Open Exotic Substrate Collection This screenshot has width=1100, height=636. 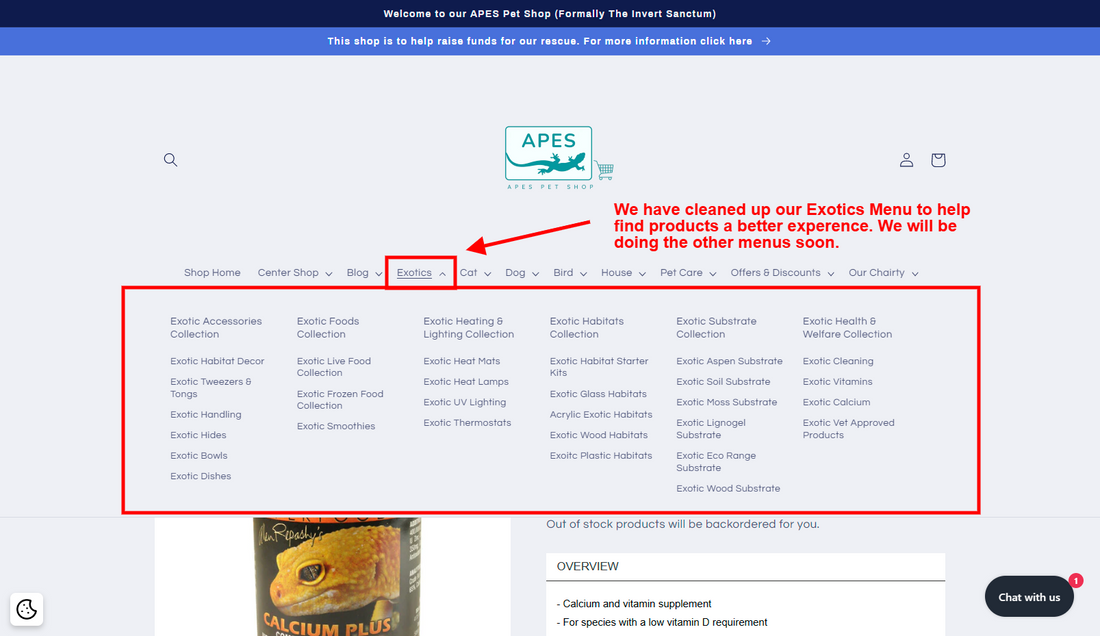(x=716, y=327)
